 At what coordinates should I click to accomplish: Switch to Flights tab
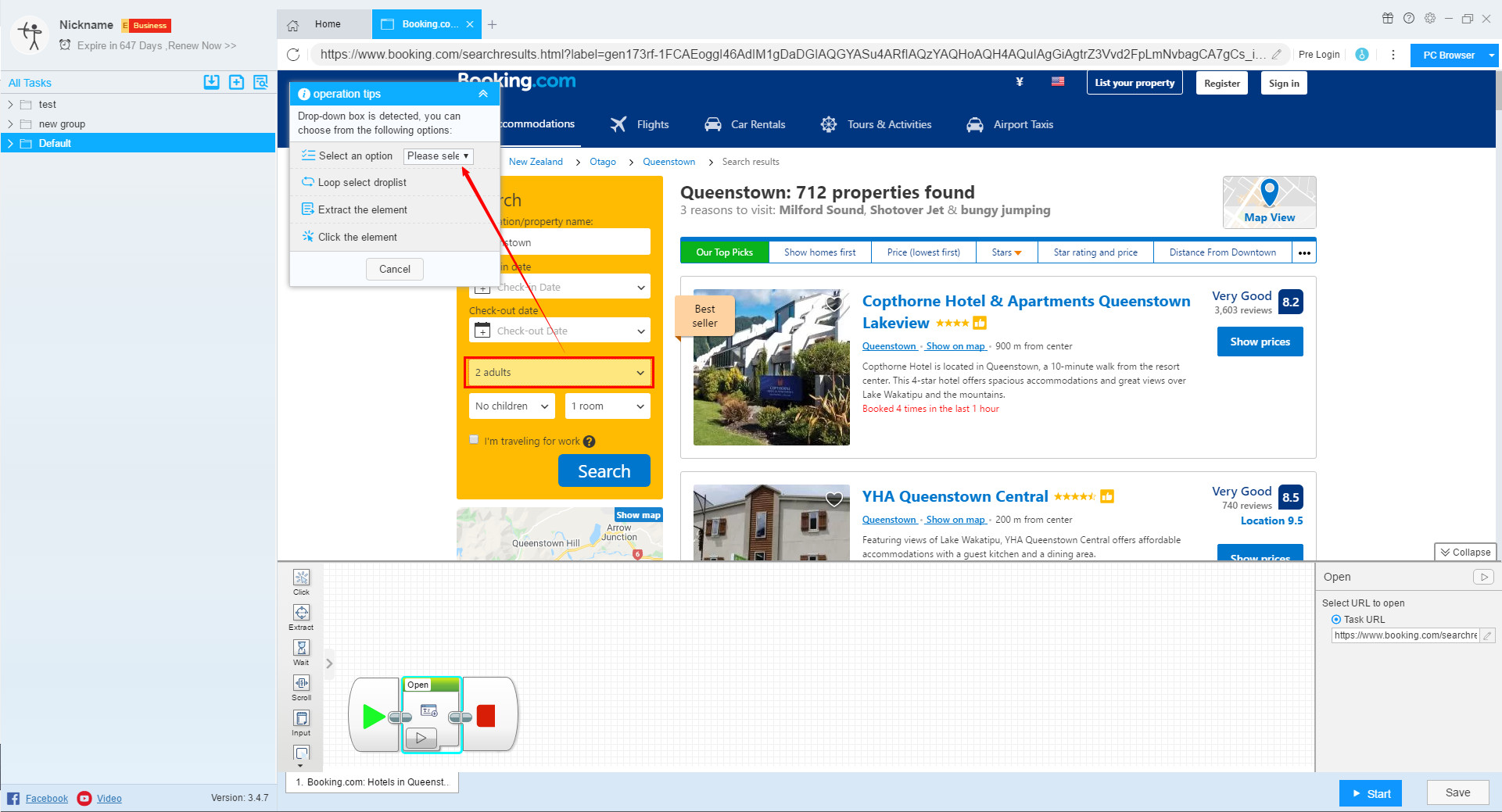640,124
